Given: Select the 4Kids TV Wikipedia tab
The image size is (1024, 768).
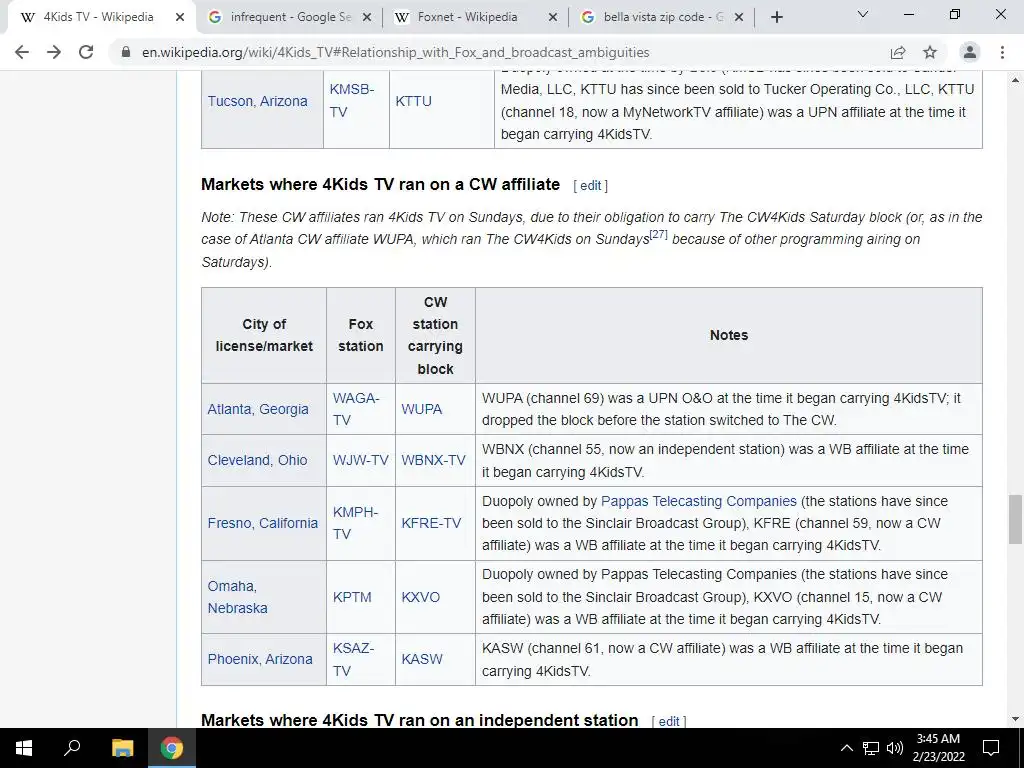Looking at the screenshot, I should tap(98, 18).
